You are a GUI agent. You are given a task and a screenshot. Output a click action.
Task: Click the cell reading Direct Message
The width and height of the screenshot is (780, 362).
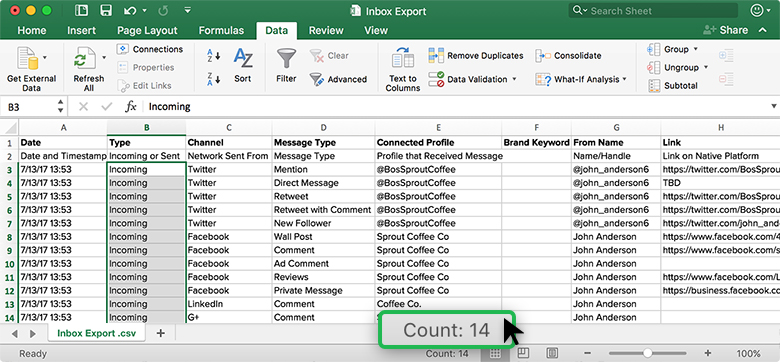[323, 183]
